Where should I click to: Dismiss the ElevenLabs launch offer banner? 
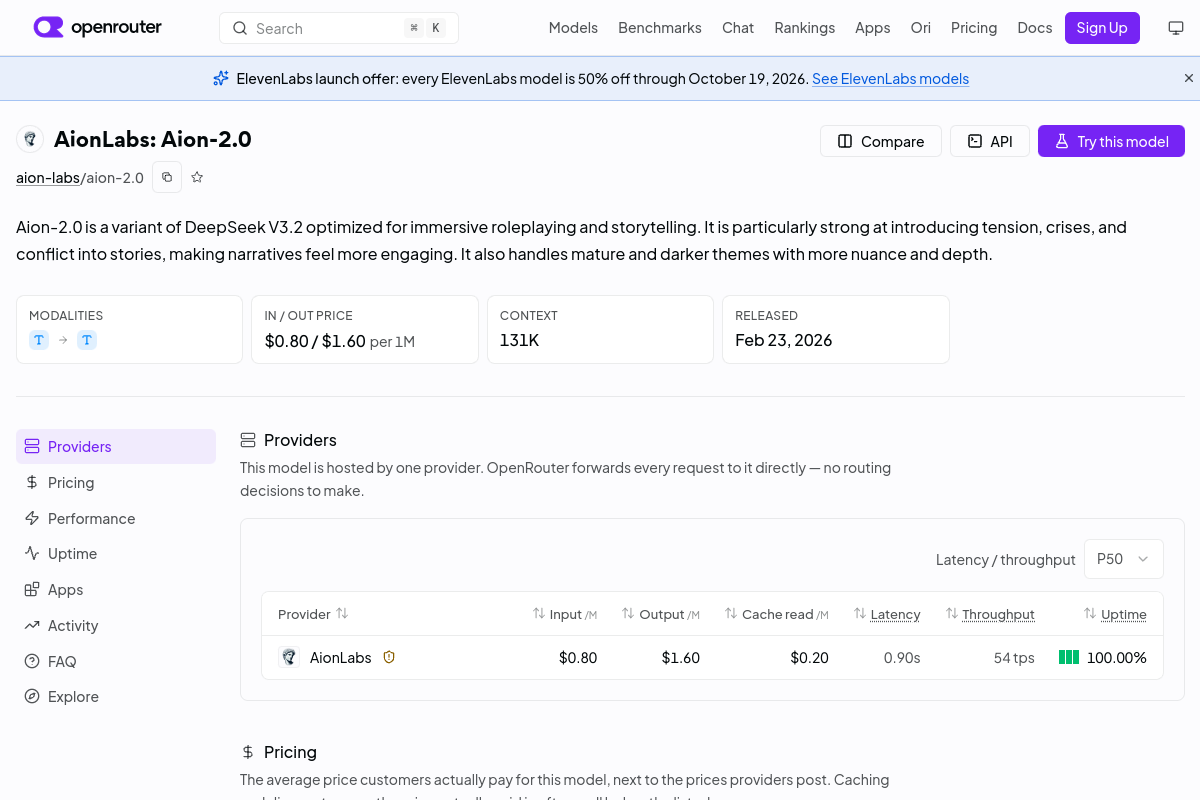[x=1189, y=78]
